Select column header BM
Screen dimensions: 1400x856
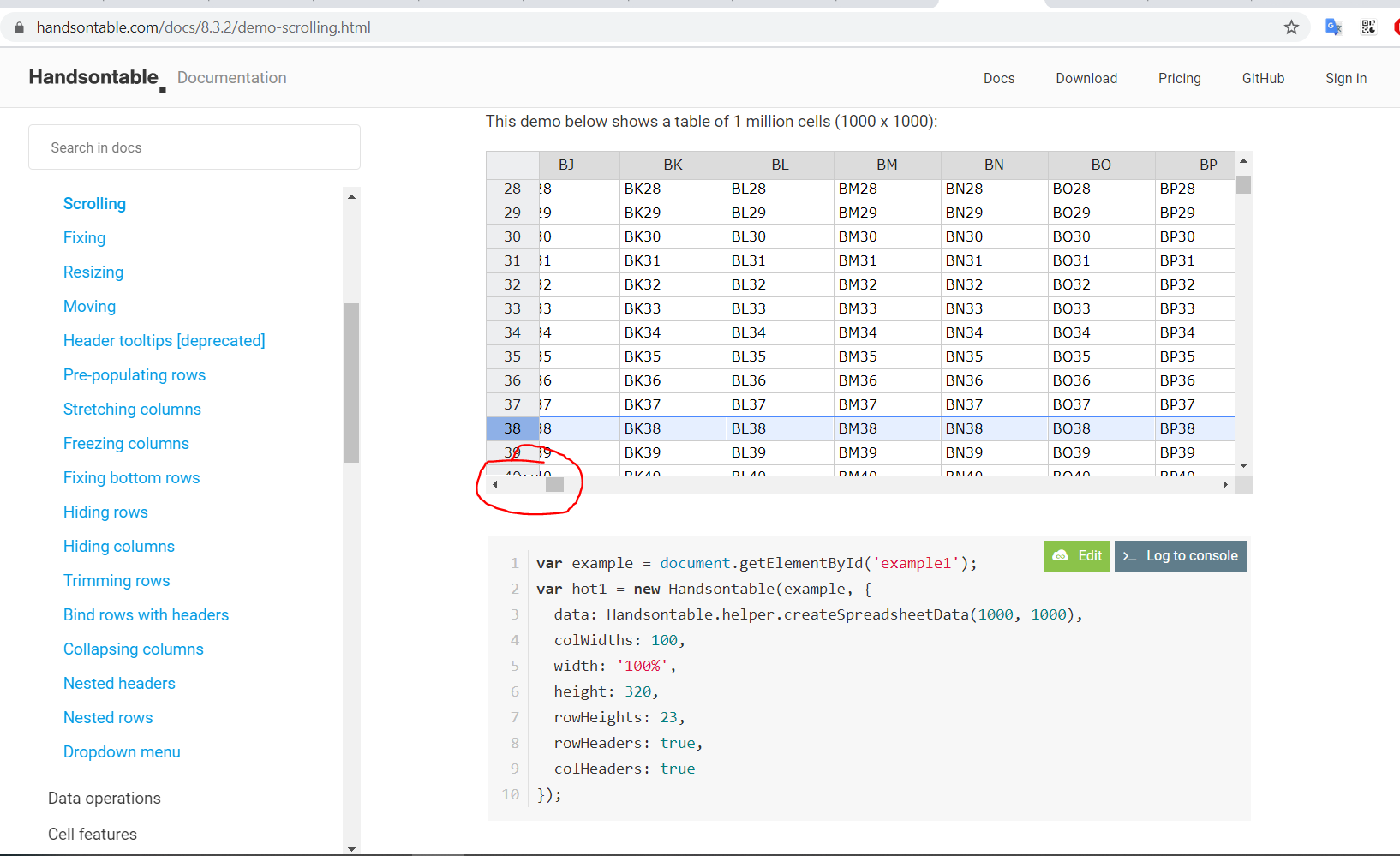(x=888, y=165)
